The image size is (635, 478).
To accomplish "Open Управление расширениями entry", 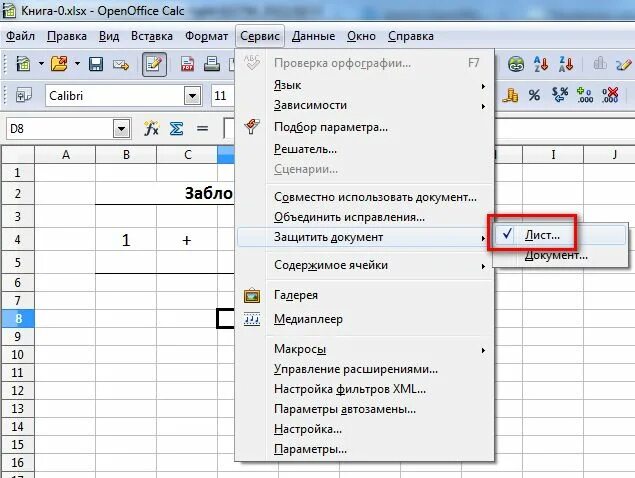I will (x=364, y=369).
